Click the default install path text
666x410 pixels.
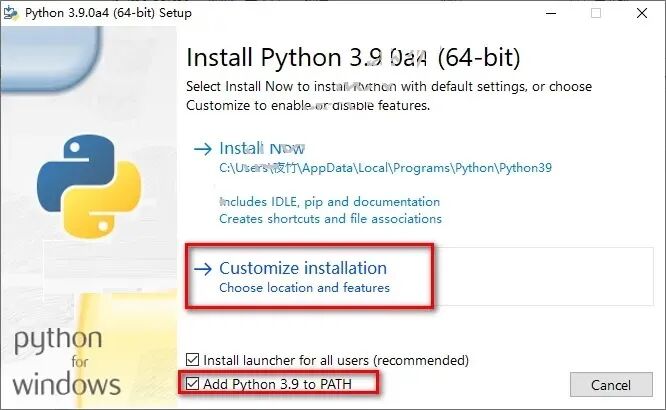pyautogui.click(x=385, y=168)
